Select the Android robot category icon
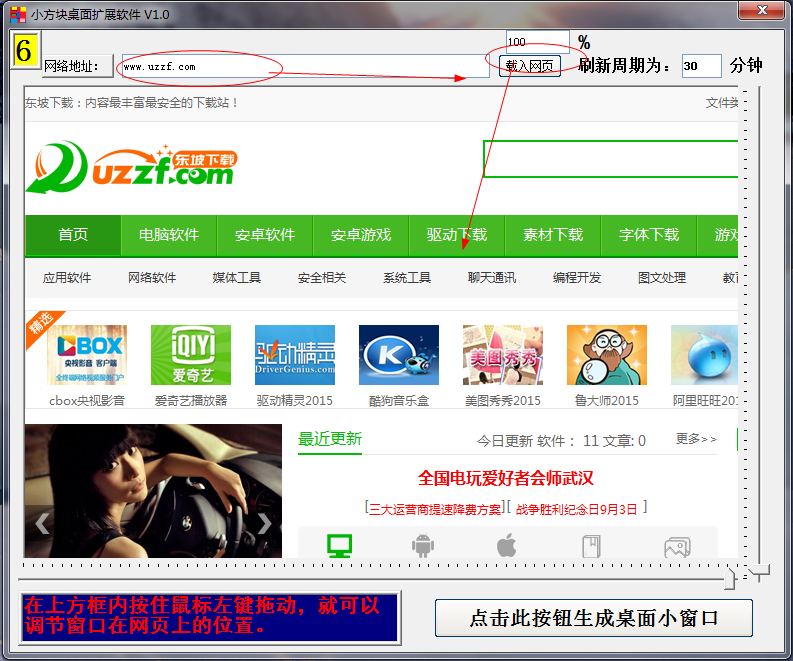The width and height of the screenshot is (793, 661). (423, 546)
